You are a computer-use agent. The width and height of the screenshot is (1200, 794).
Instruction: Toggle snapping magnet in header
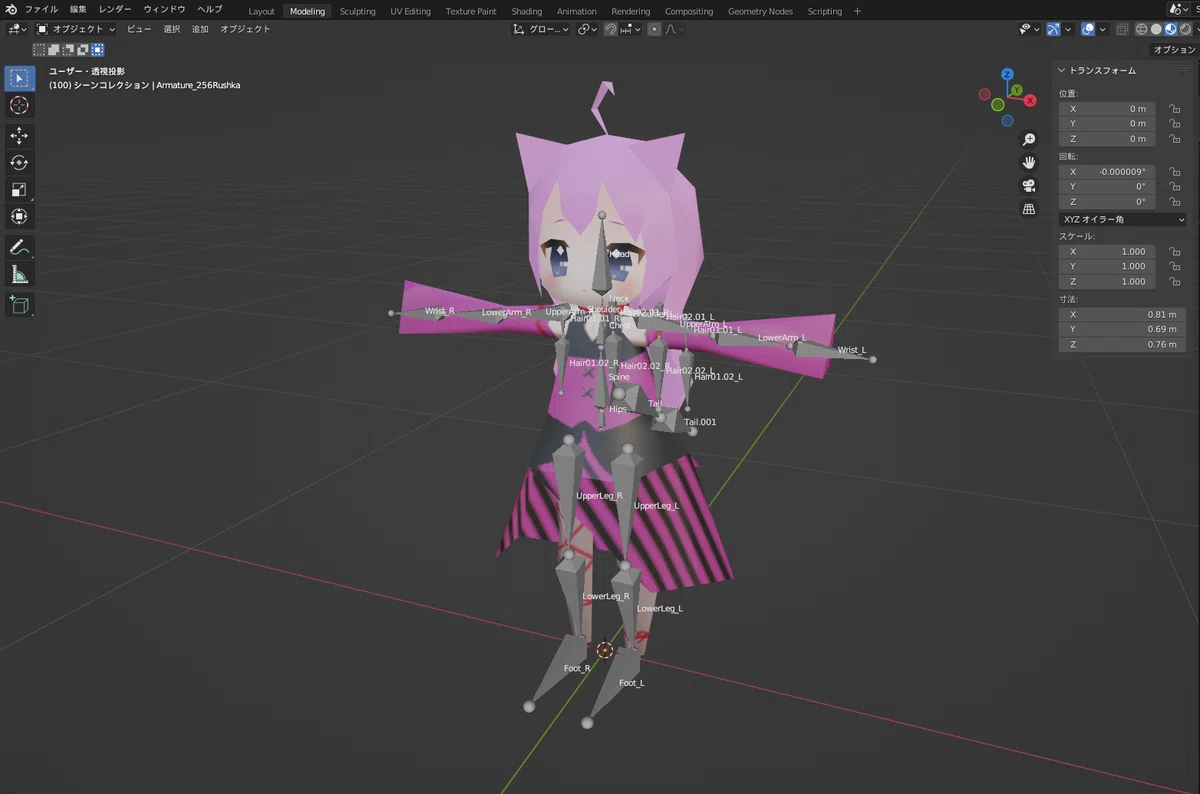pos(610,29)
